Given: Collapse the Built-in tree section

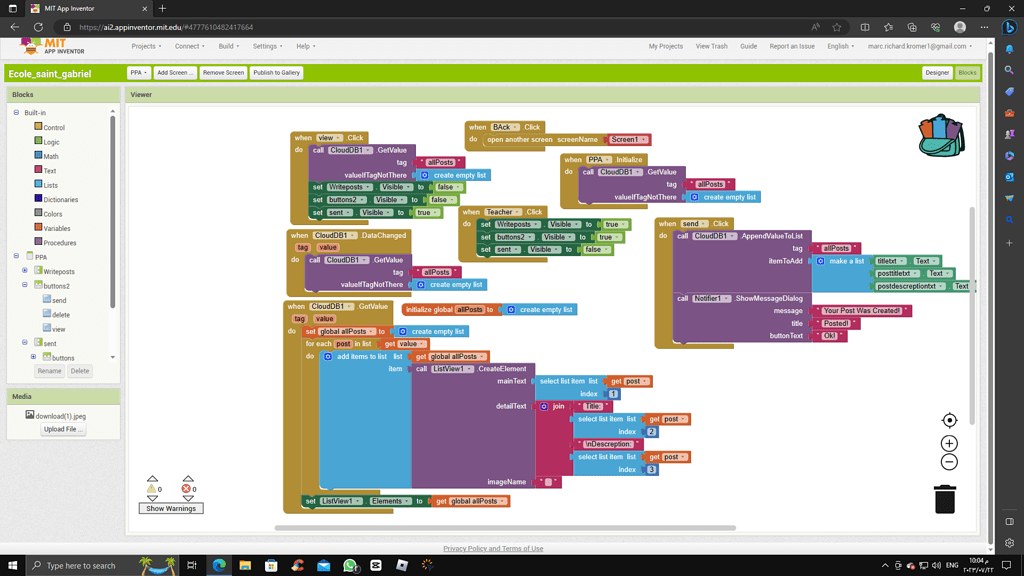Looking at the screenshot, I should click(16, 113).
